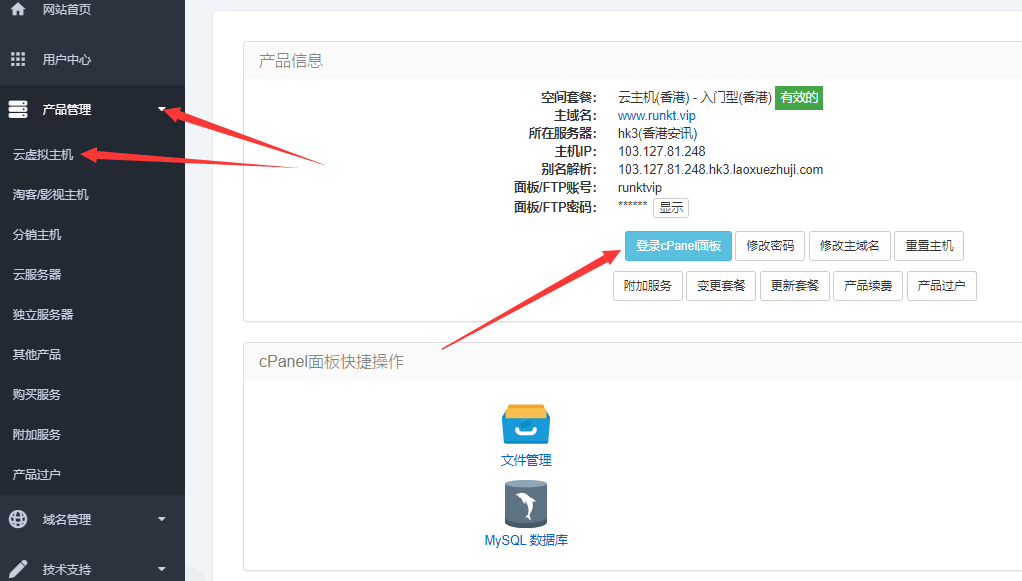Click the 产品过户 button in product info
1022x581 pixels.
pos(941,286)
